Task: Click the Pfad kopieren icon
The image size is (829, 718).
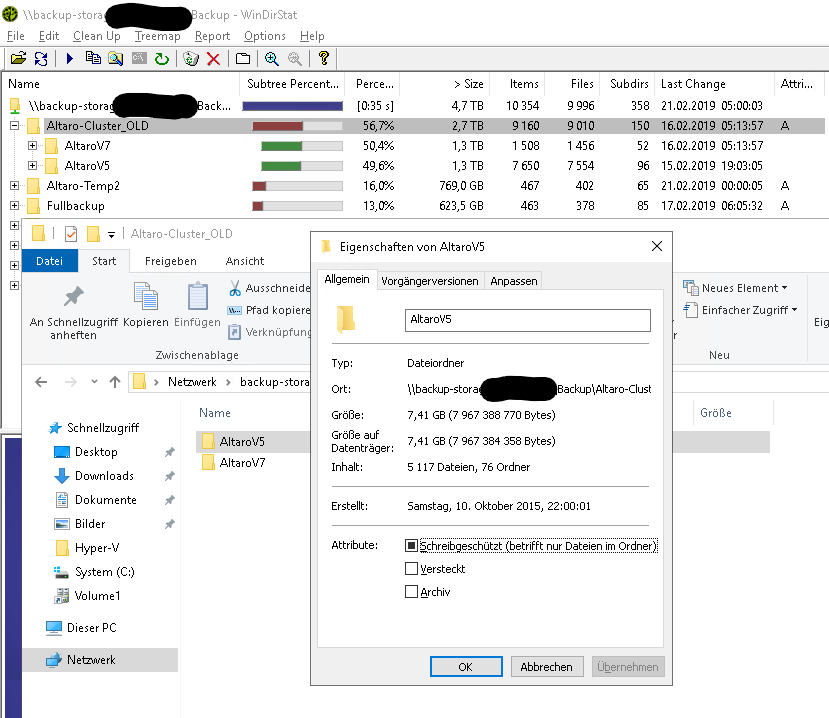Action: point(234,310)
